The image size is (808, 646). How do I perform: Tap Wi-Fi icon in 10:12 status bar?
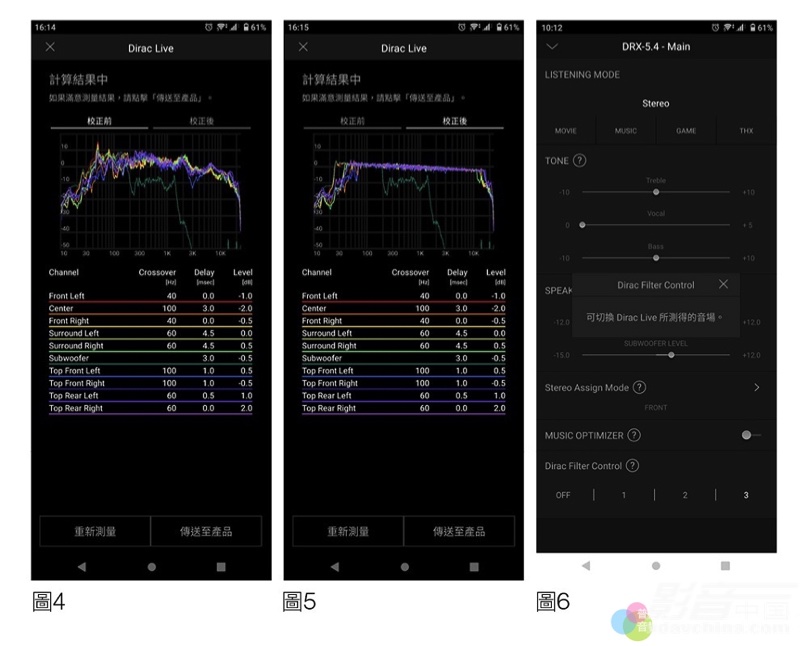pyautogui.click(x=729, y=28)
